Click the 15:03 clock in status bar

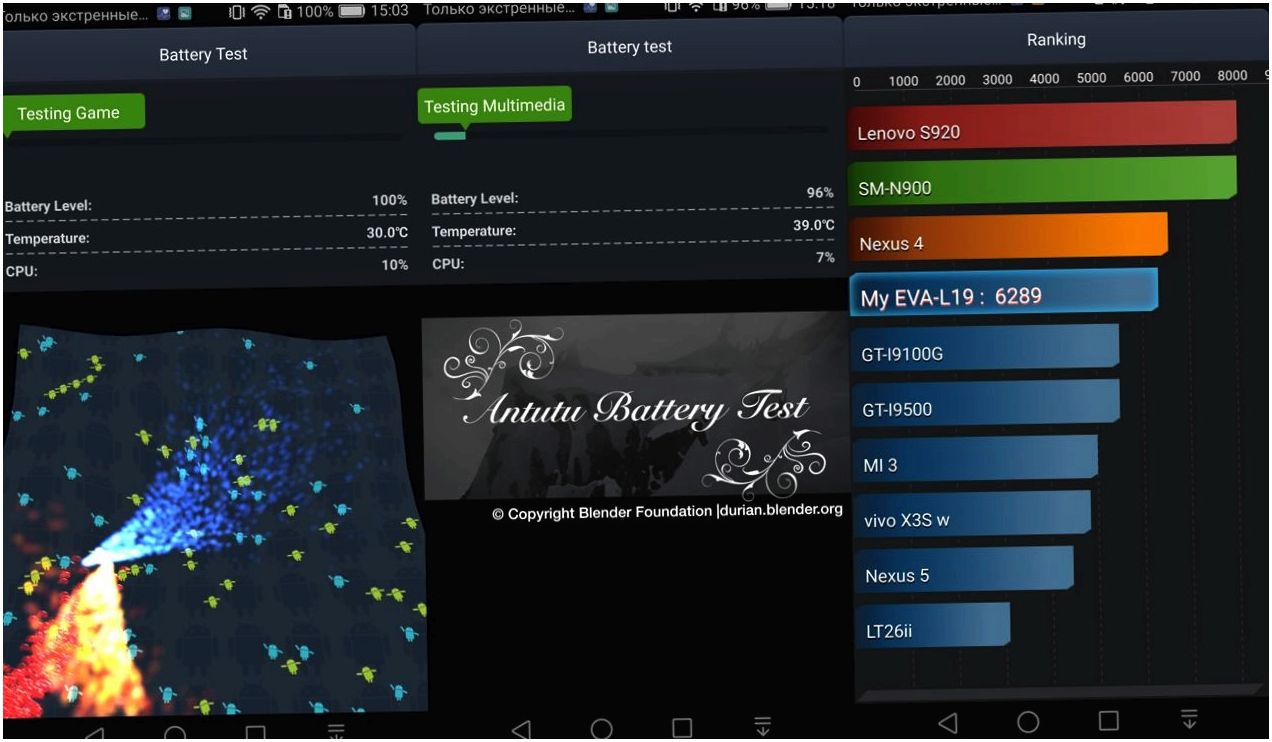[x=389, y=12]
